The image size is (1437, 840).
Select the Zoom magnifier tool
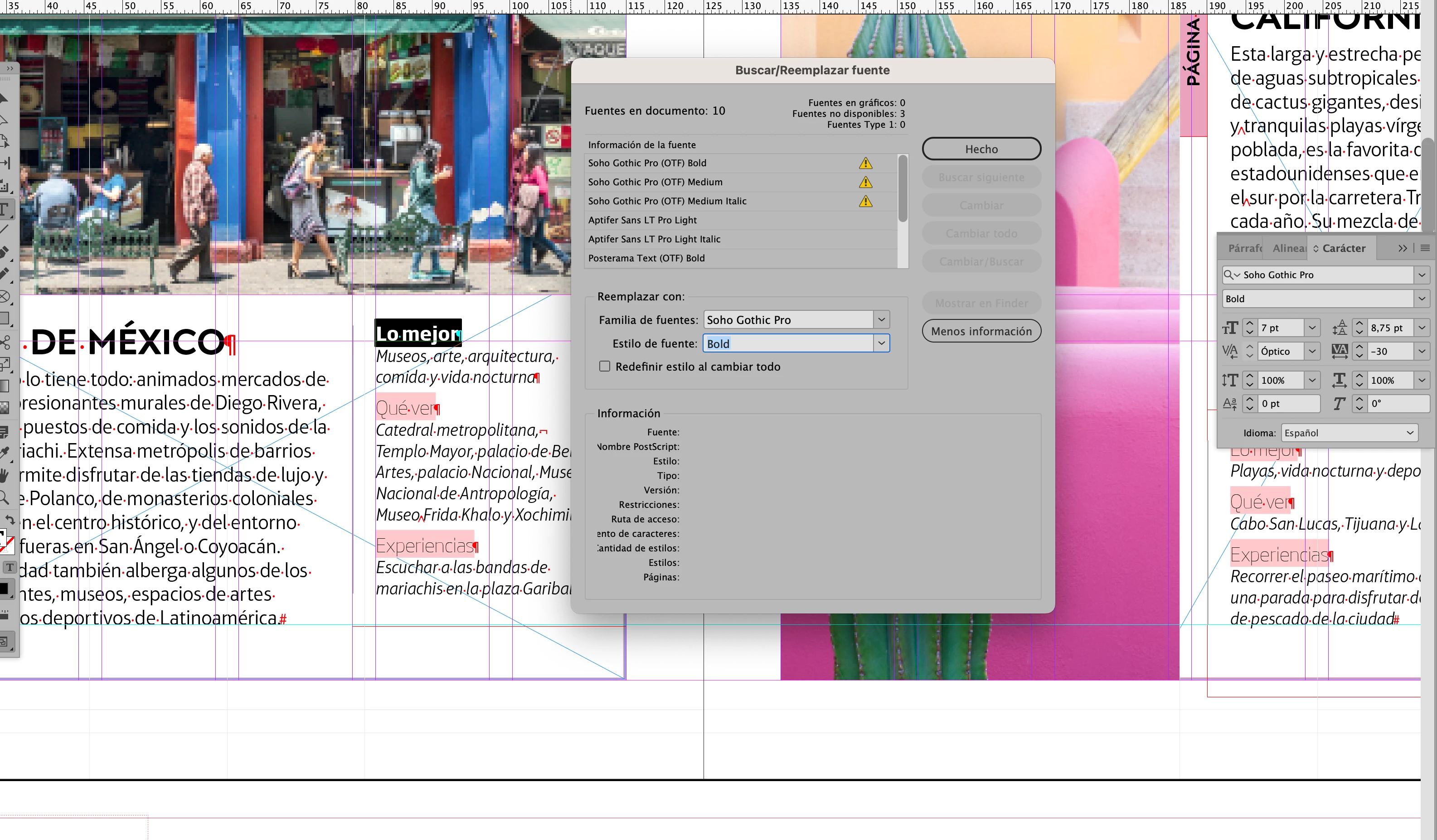coord(5,497)
